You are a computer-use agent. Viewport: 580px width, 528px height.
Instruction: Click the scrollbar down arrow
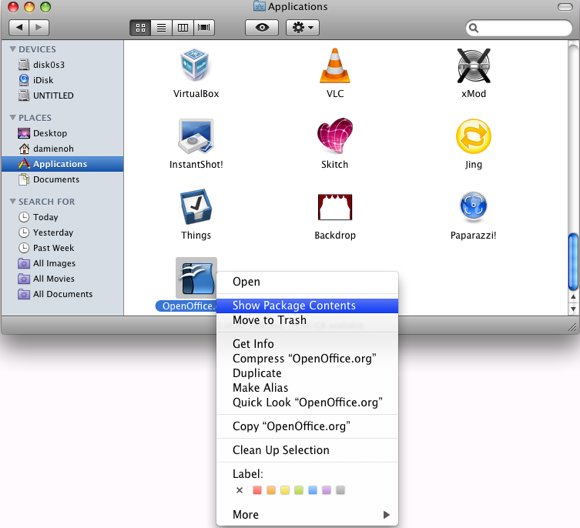tap(573, 309)
